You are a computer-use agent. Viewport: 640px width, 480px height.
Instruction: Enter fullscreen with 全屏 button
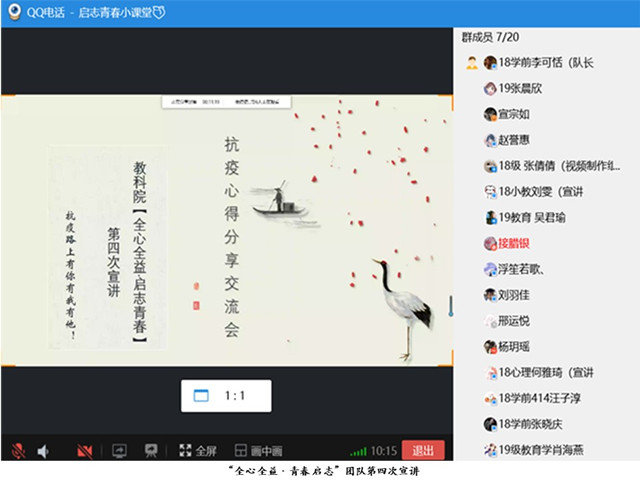[x=197, y=450]
